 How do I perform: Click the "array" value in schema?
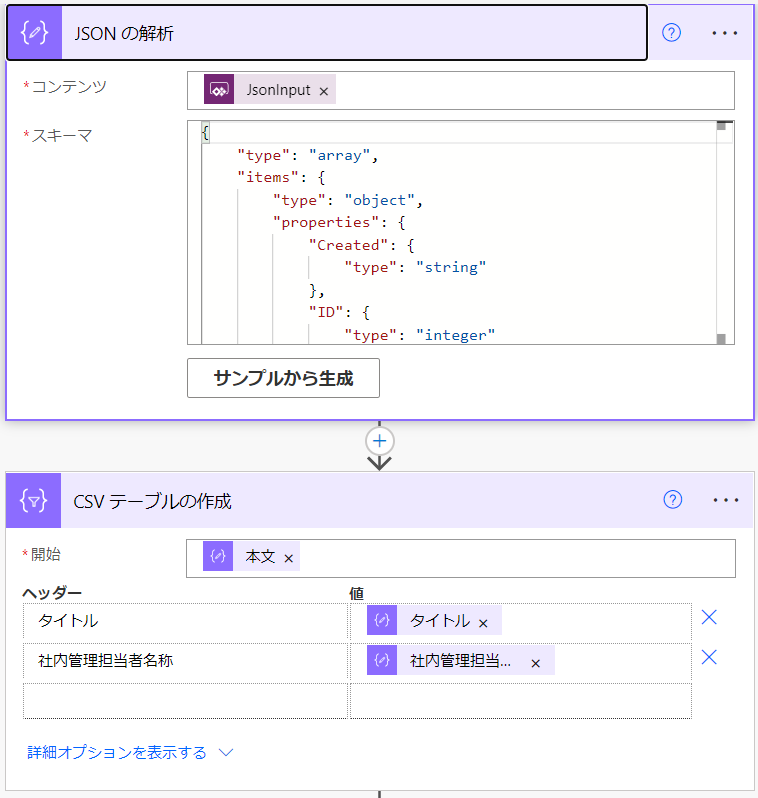(x=340, y=155)
